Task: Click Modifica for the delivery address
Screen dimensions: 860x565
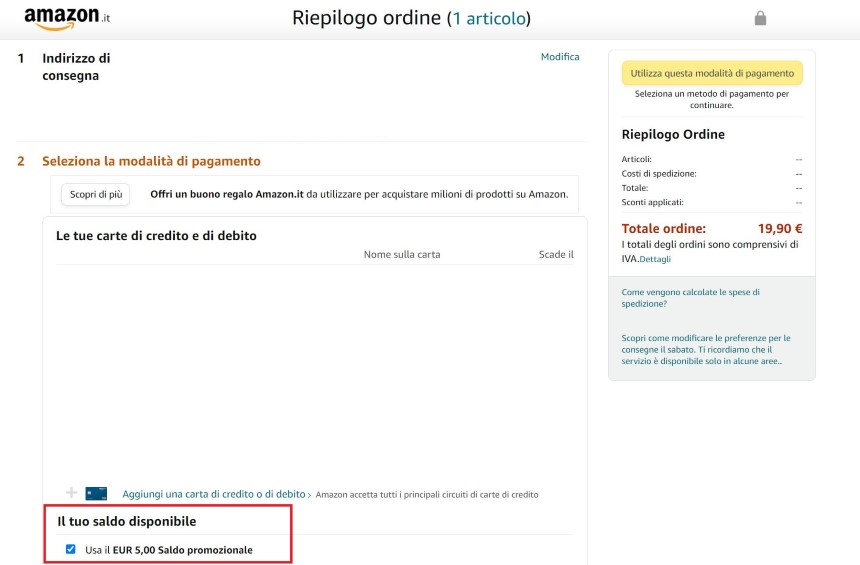Action: coord(560,56)
